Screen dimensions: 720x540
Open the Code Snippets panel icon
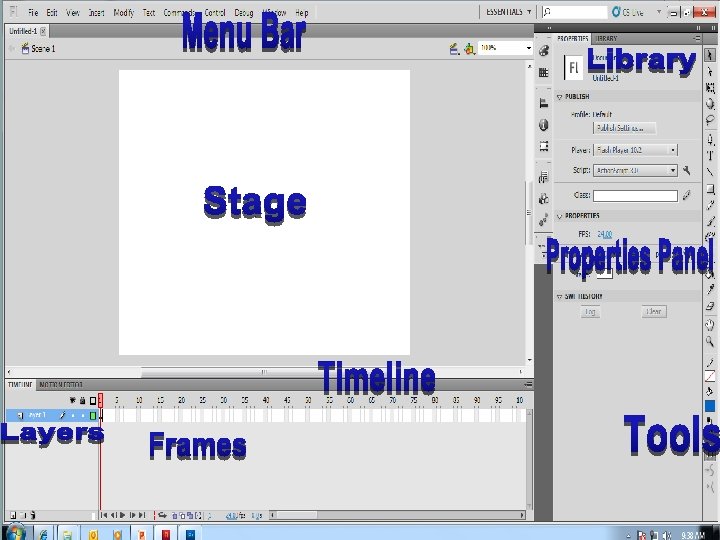pos(544,177)
